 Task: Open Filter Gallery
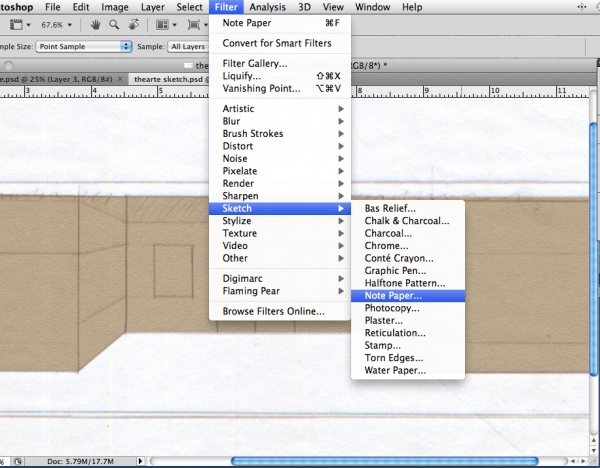[x=280, y=64]
